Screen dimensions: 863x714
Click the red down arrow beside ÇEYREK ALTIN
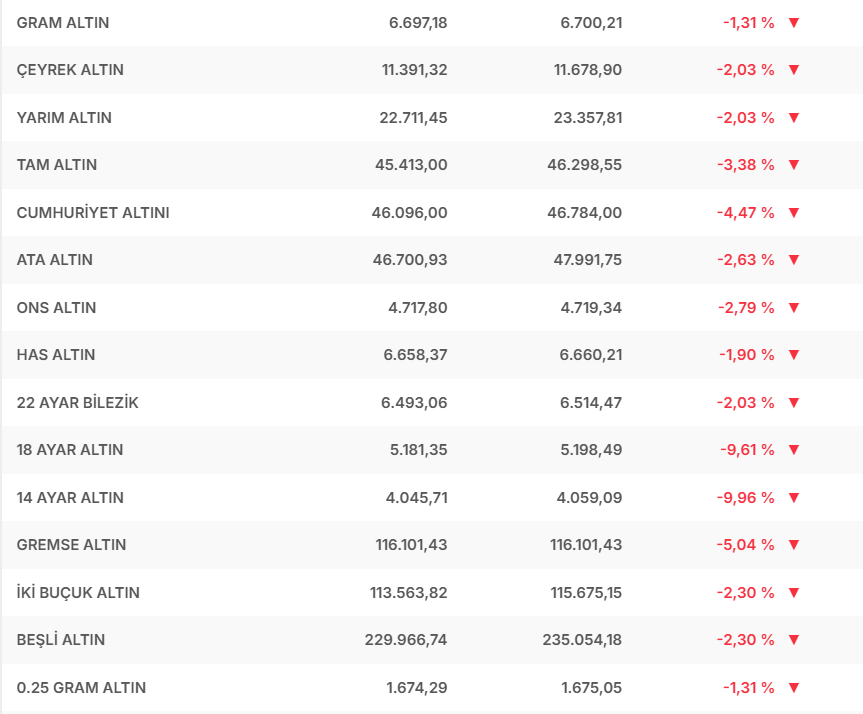(794, 70)
